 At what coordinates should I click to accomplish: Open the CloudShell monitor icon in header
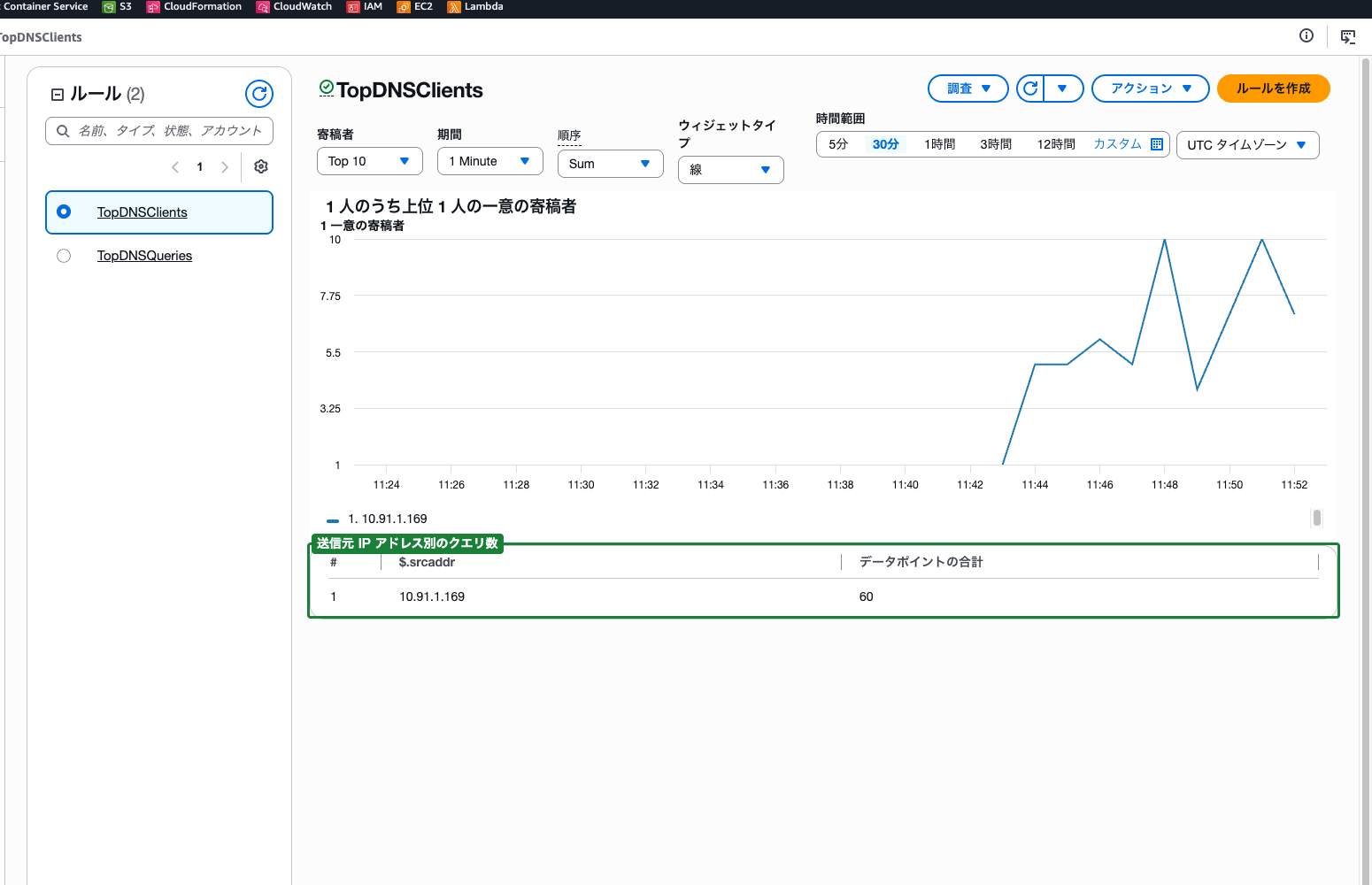(x=1348, y=36)
